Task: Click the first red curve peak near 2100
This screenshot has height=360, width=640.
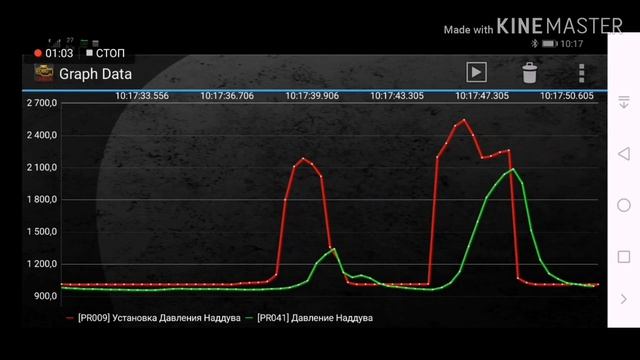Action: point(303,158)
